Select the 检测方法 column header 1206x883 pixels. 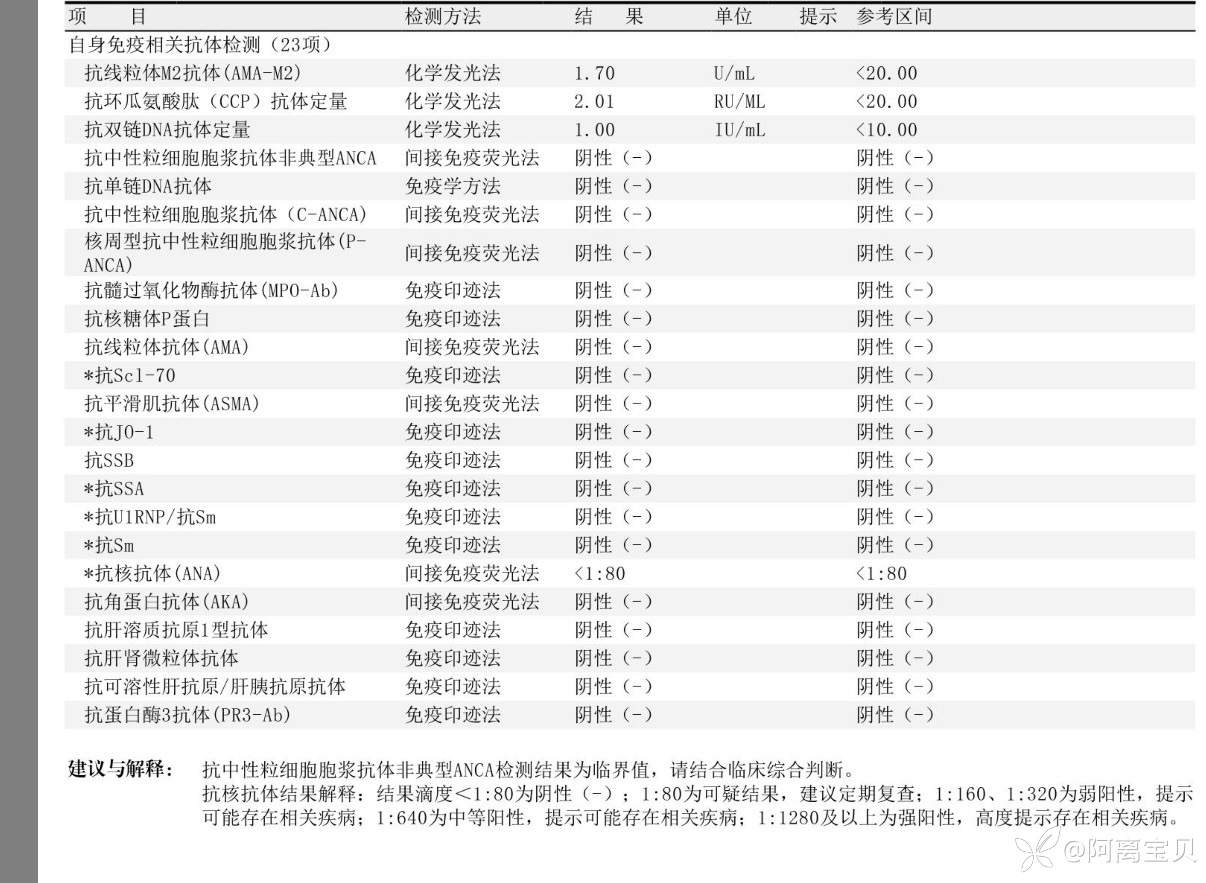tap(442, 17)
